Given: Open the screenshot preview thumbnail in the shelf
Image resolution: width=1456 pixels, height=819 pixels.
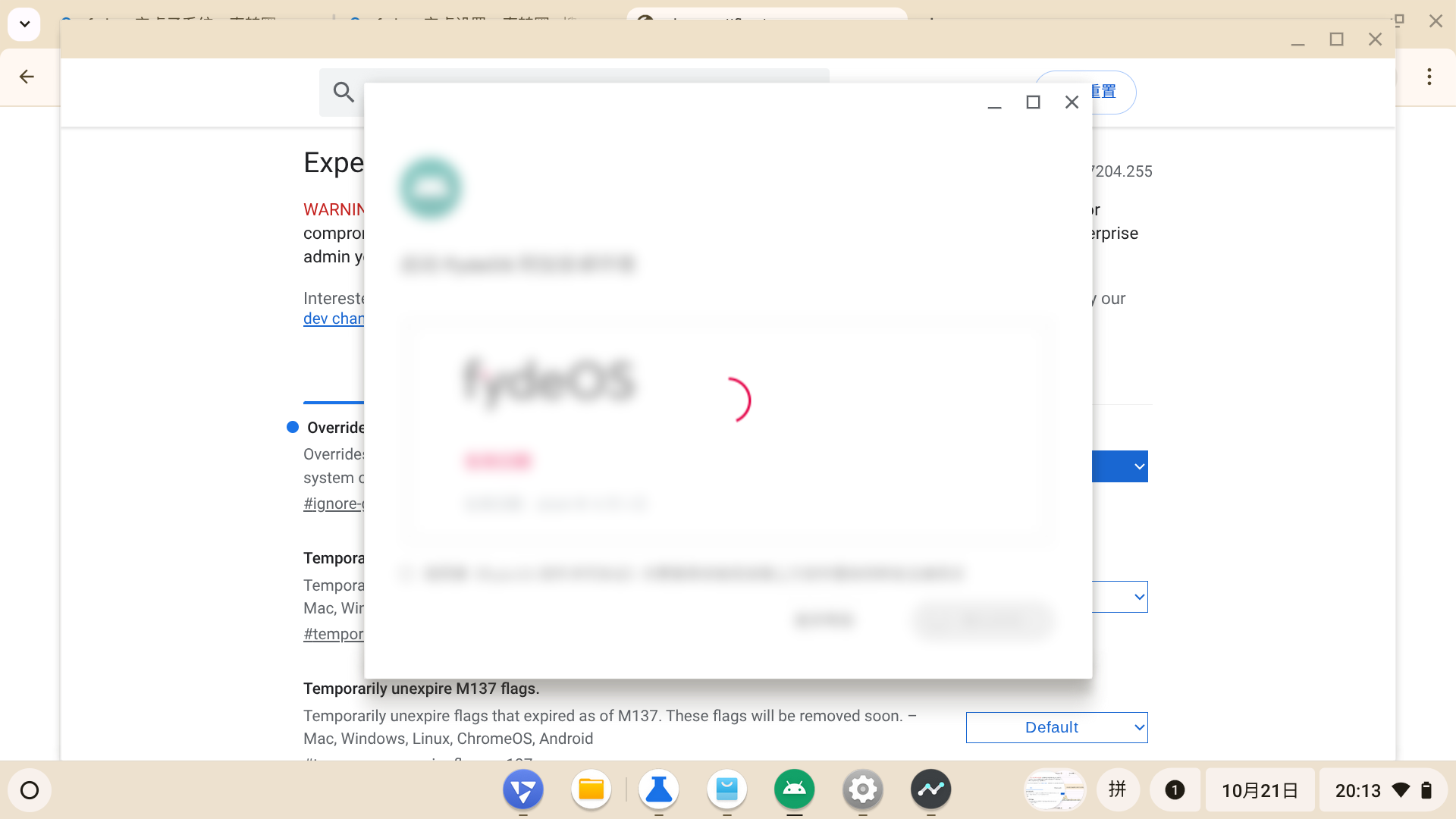Looking at the screenshot, I should [1054, 790].
